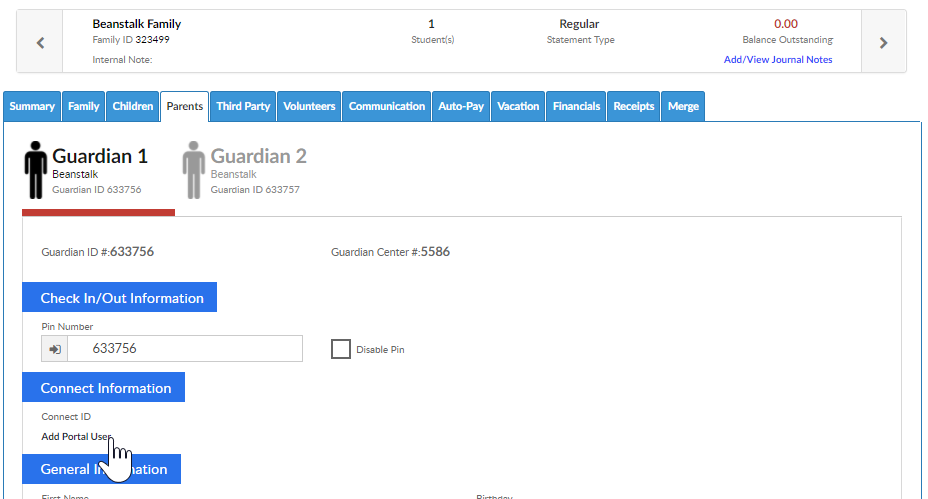
Task: Click the Family ID 323499 text
Action: 131,40
